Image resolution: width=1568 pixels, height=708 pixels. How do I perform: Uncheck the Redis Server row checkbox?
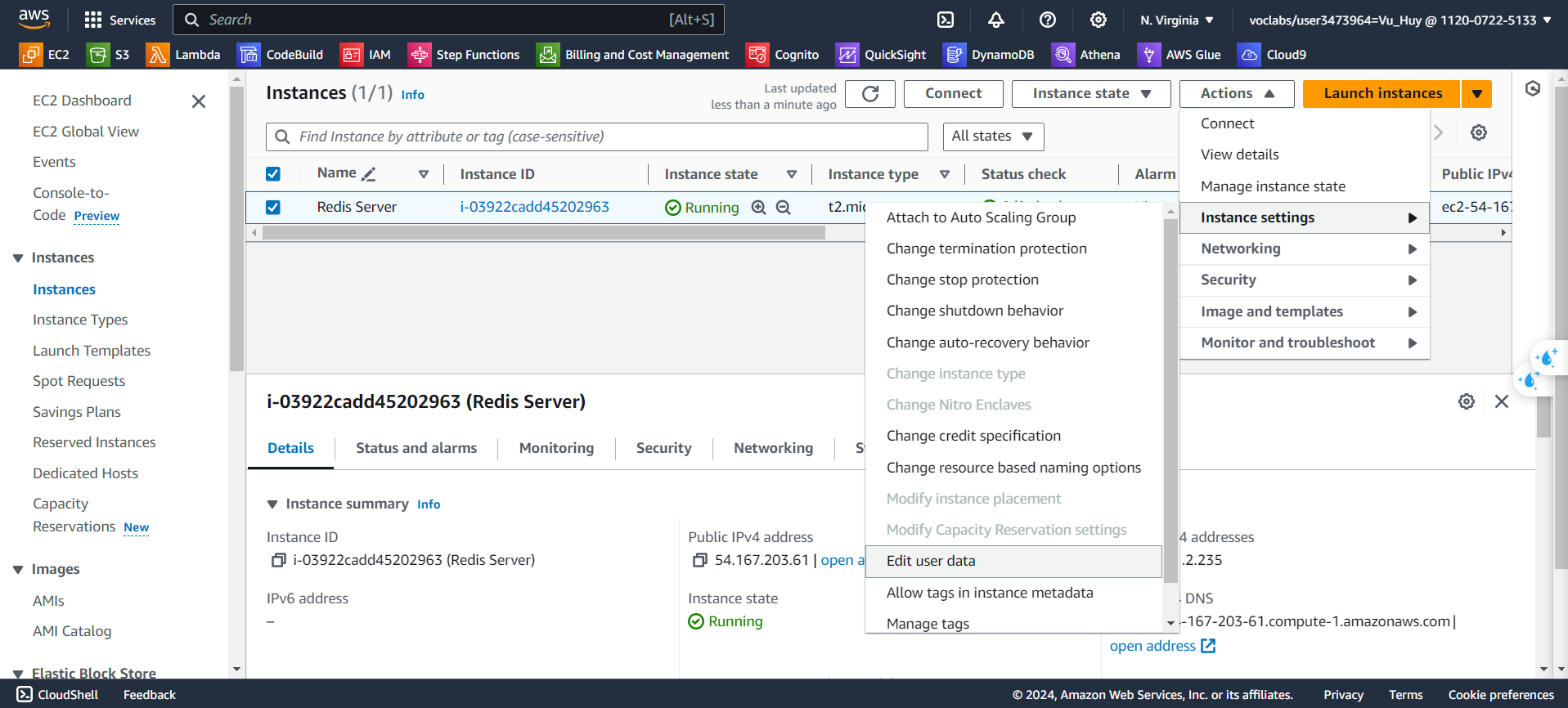(273, 208)
